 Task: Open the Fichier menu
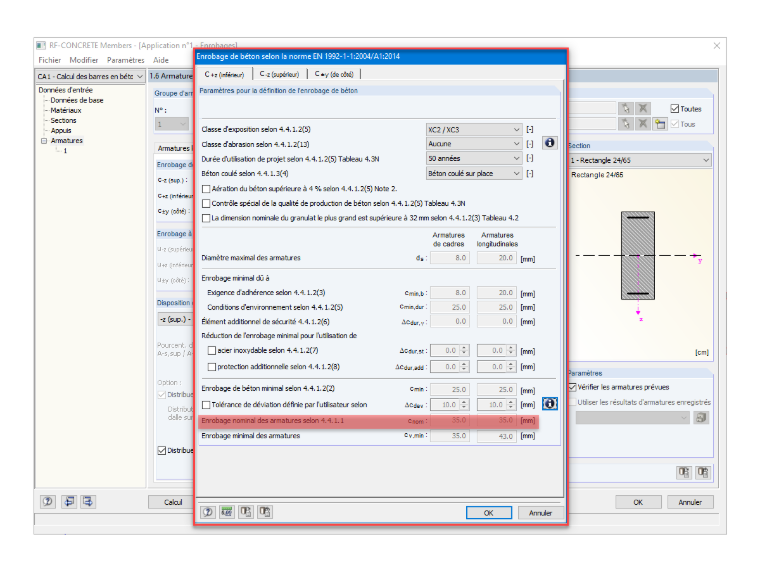[x=50, y=60]
